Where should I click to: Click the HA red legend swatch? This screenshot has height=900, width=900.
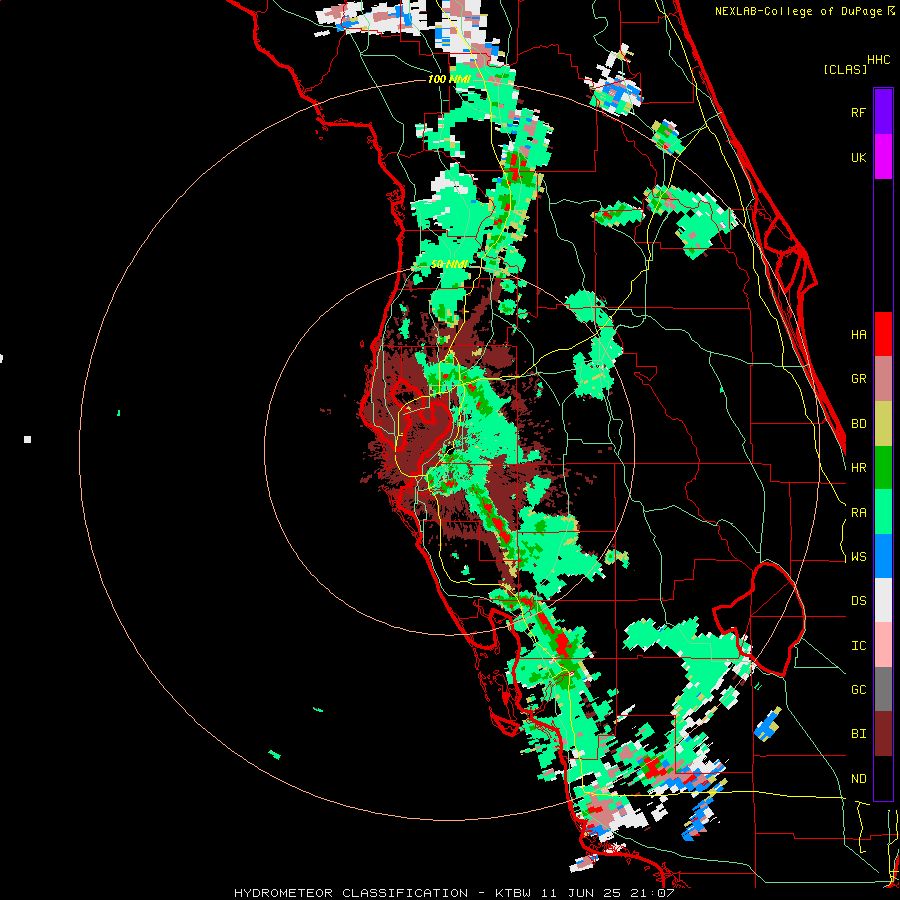[x=883, y=334]
